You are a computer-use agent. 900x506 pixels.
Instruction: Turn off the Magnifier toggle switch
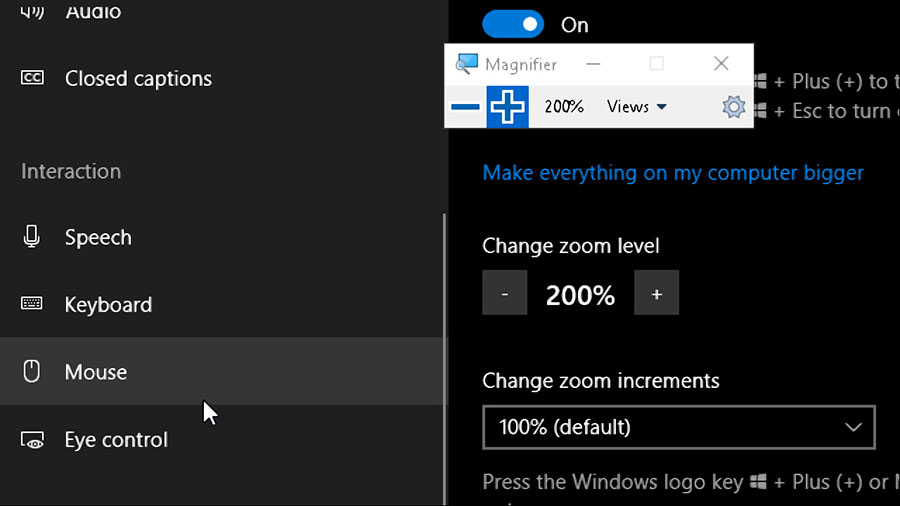tap(513, 24)
